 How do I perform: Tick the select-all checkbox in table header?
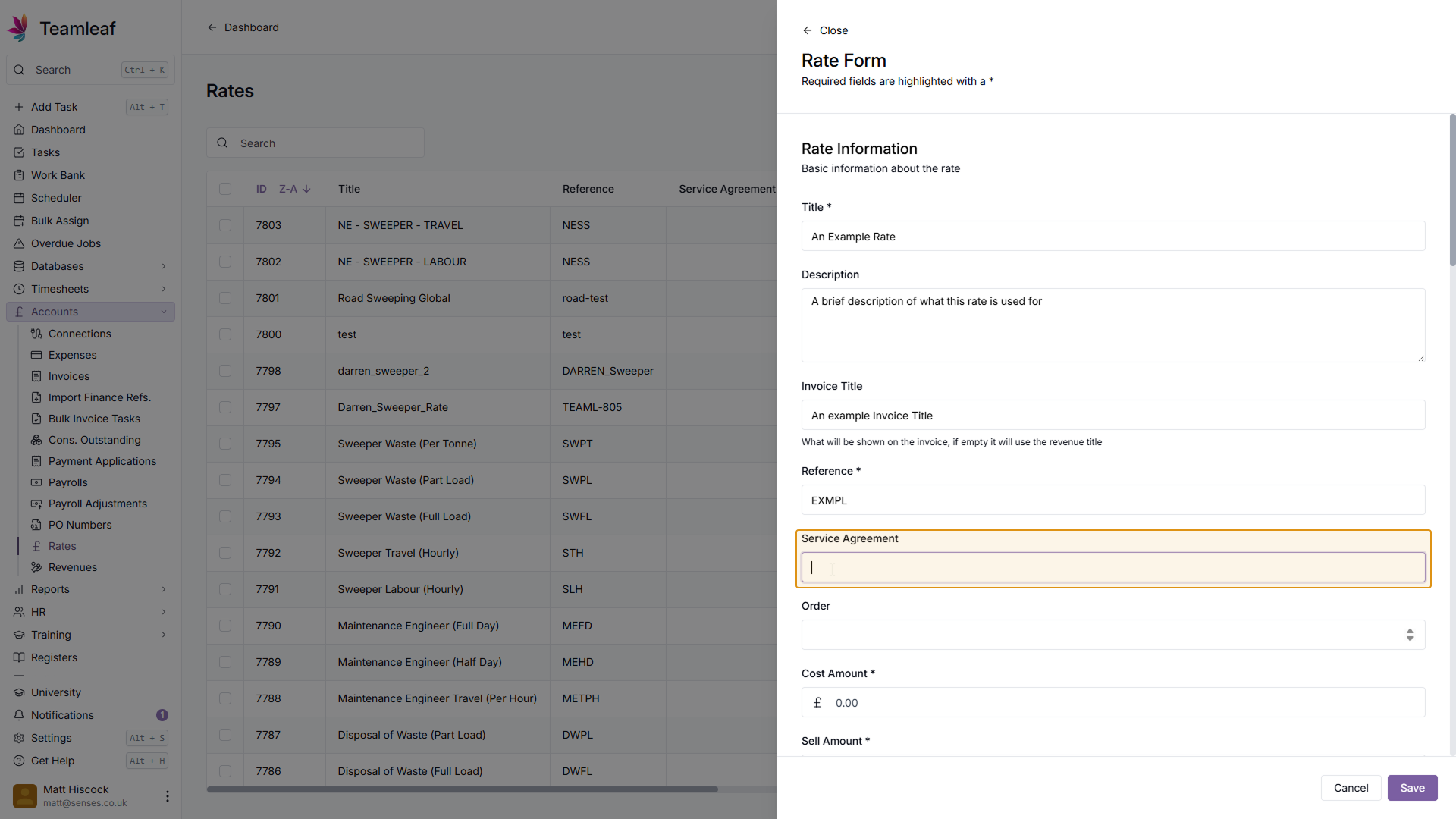[225, 189]
